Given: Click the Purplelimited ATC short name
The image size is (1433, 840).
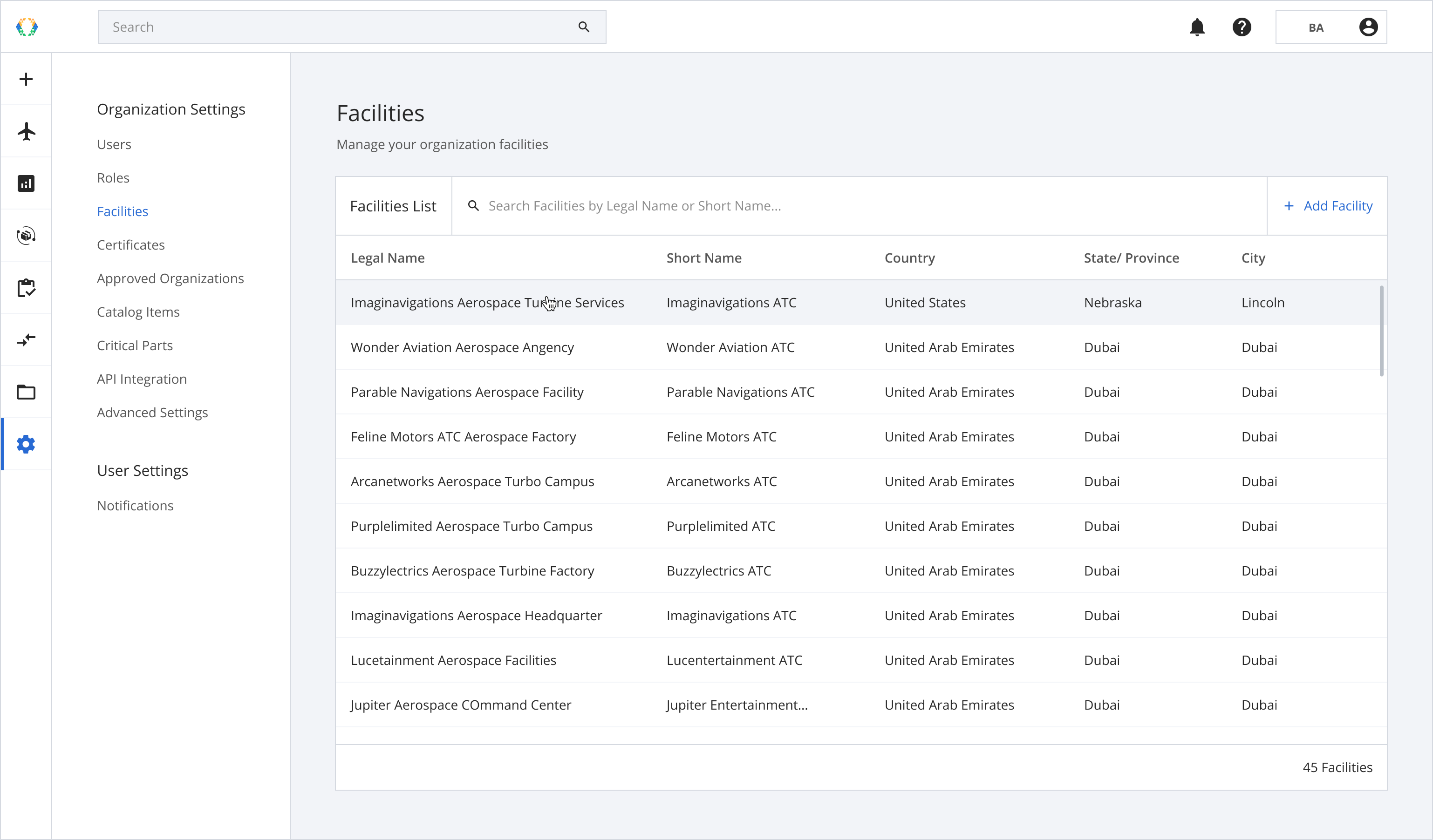Looking at the screenshot, I should (x=721, y=526).
